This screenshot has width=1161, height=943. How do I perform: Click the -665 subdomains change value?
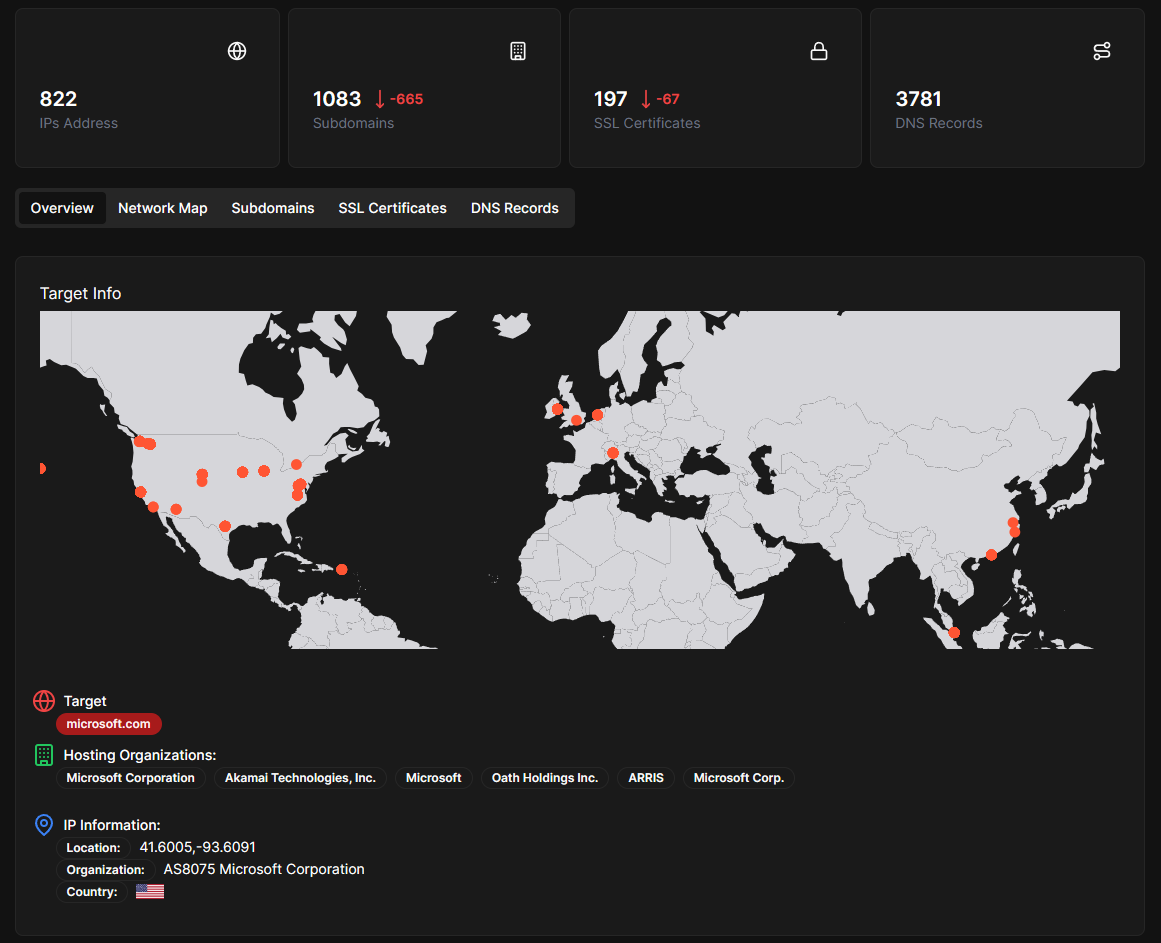point(406,99)
